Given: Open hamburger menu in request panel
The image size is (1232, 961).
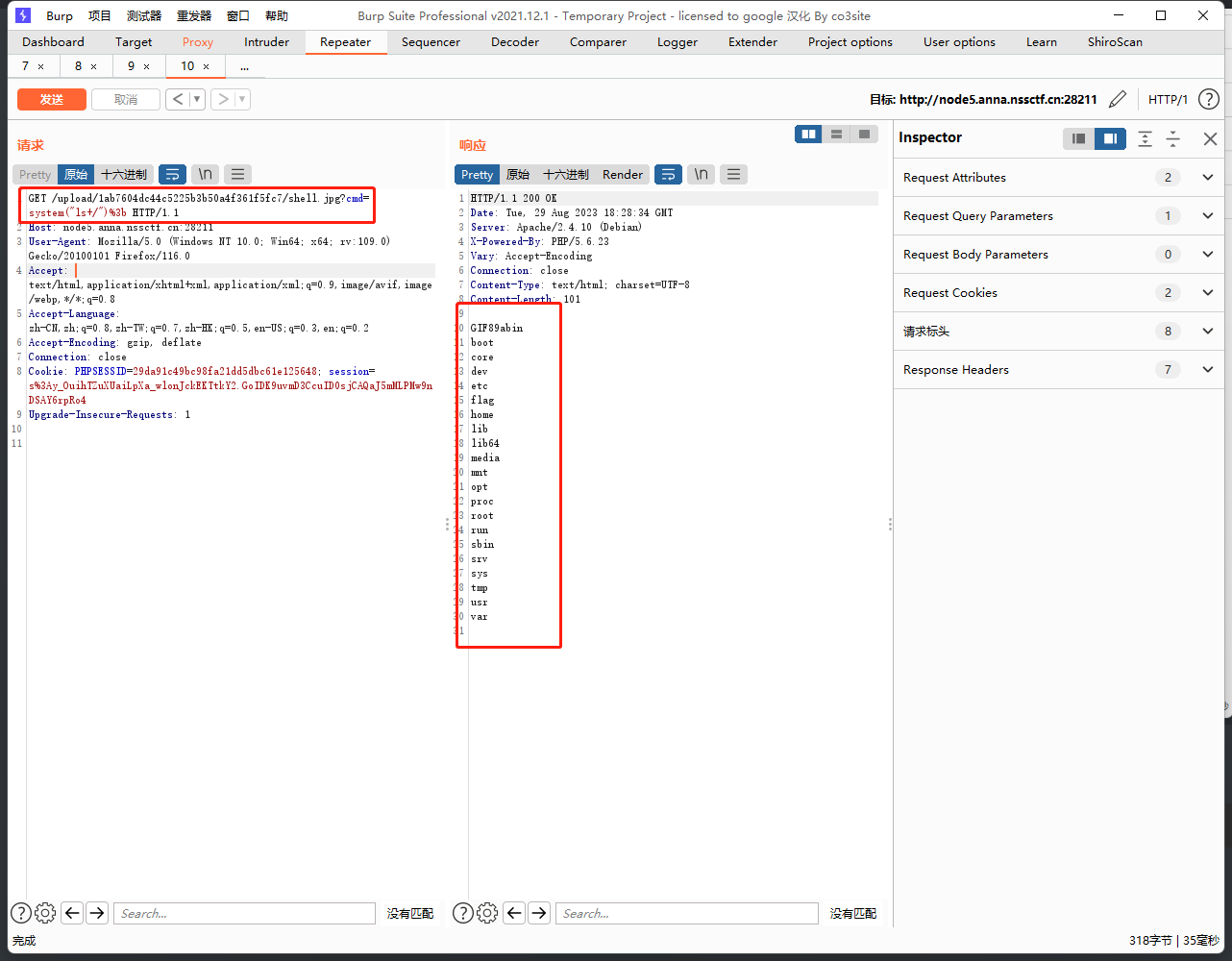Looking at the screenshot, I should pos(237,174).
